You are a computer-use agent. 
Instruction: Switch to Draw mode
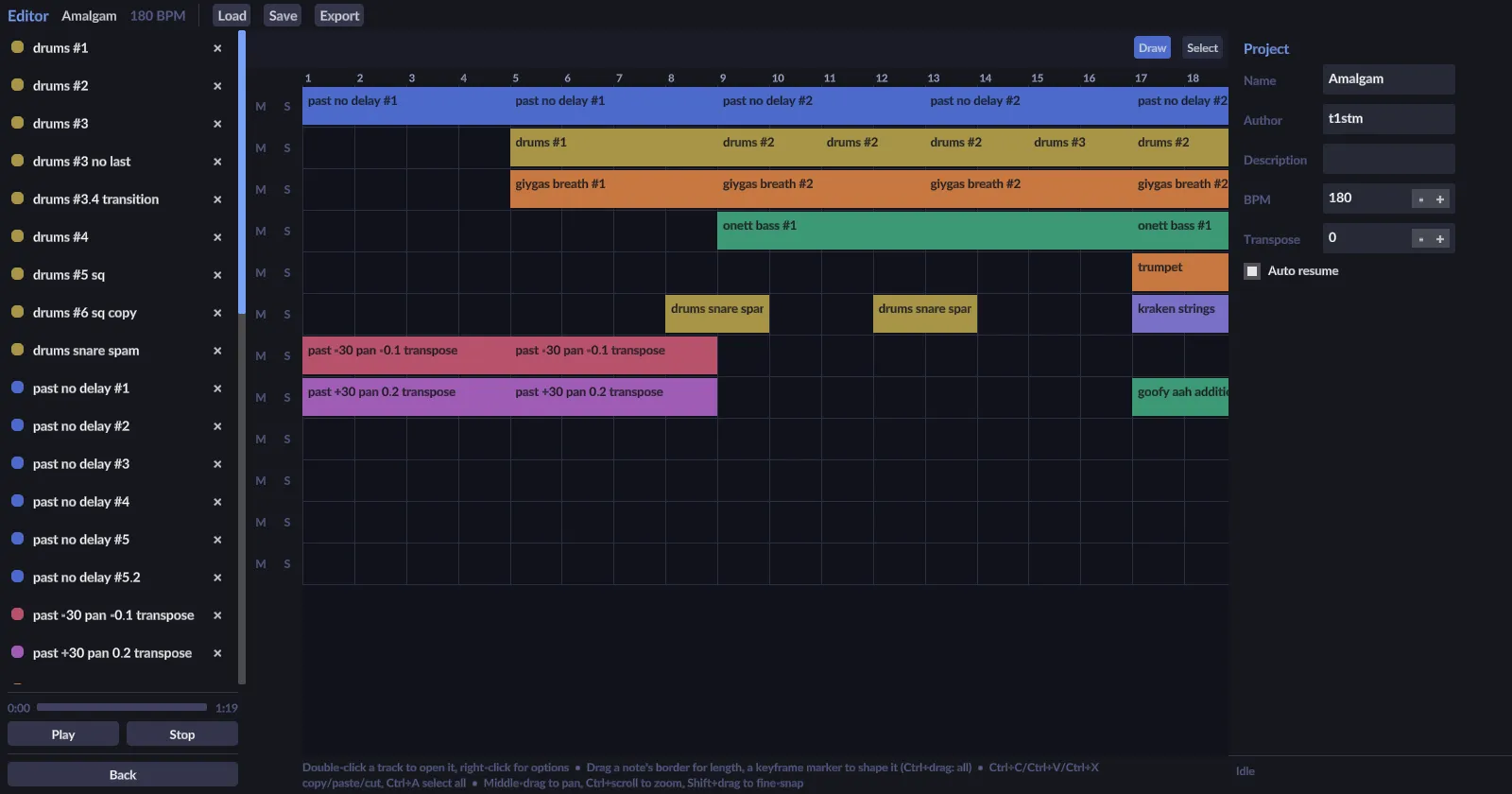(1152, 48)
